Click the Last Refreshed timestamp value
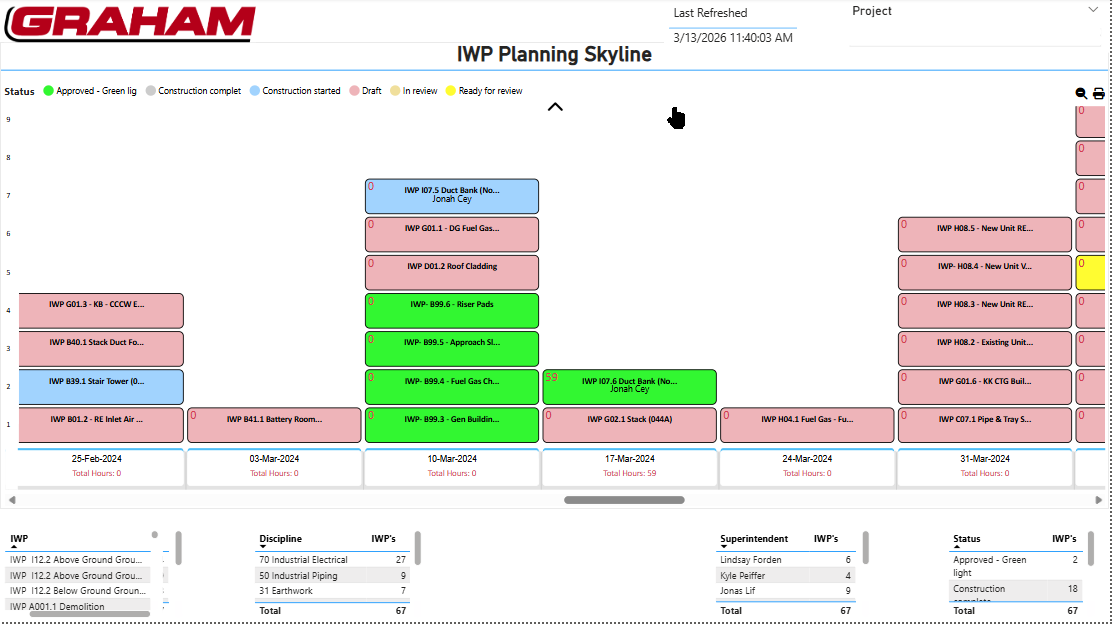The width and height of the screenshot is (1113, 625). pos(733,38)
